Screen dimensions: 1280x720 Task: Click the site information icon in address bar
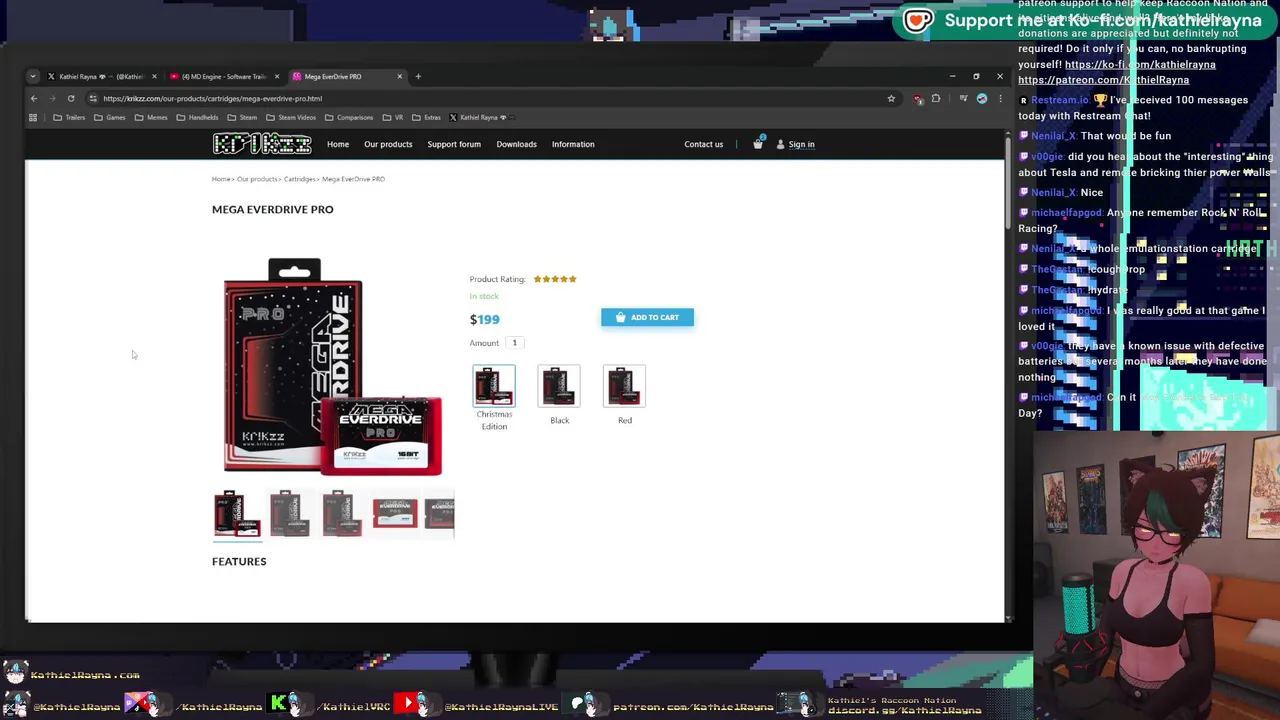tap(92, 98)
